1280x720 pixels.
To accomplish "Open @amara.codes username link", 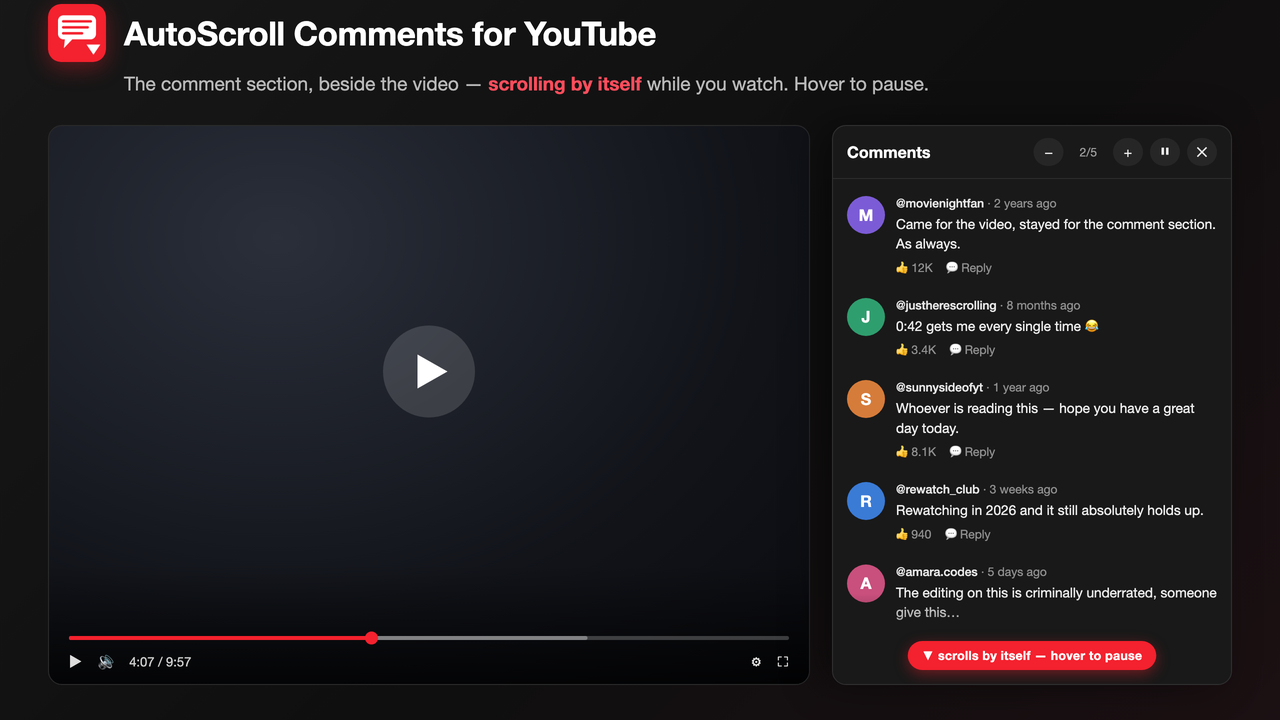I will tap(937, 572).
